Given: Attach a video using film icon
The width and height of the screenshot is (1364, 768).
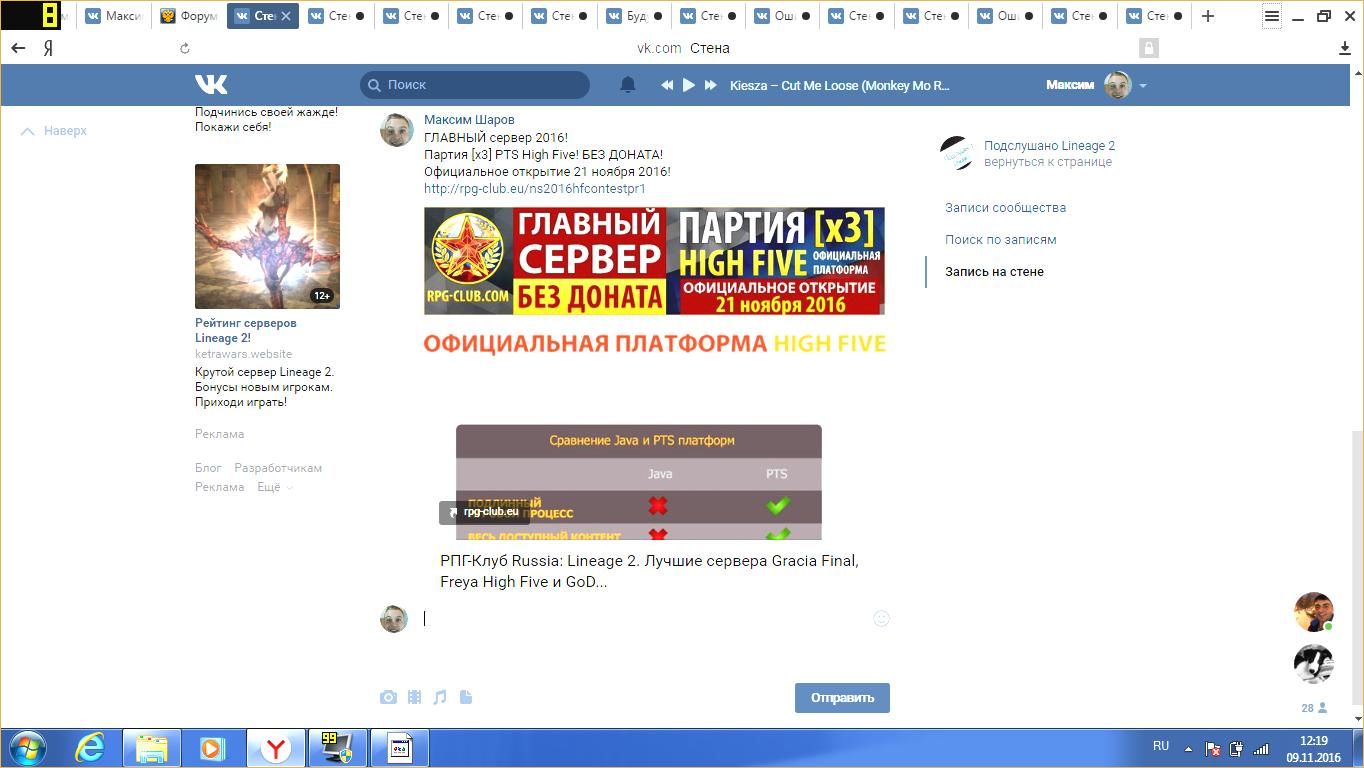Looking at the screenshot, I should click(x=414, y=697).
